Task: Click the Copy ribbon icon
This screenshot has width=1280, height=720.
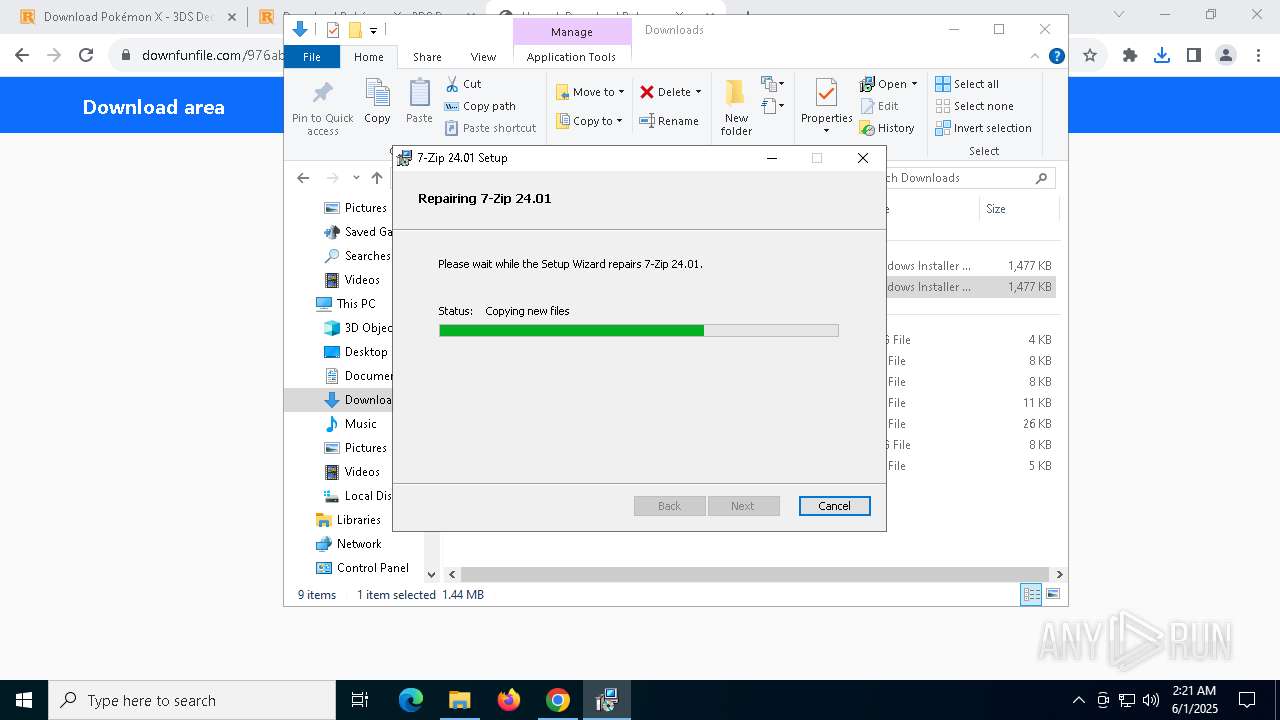Action: click(x=377, y=93)
